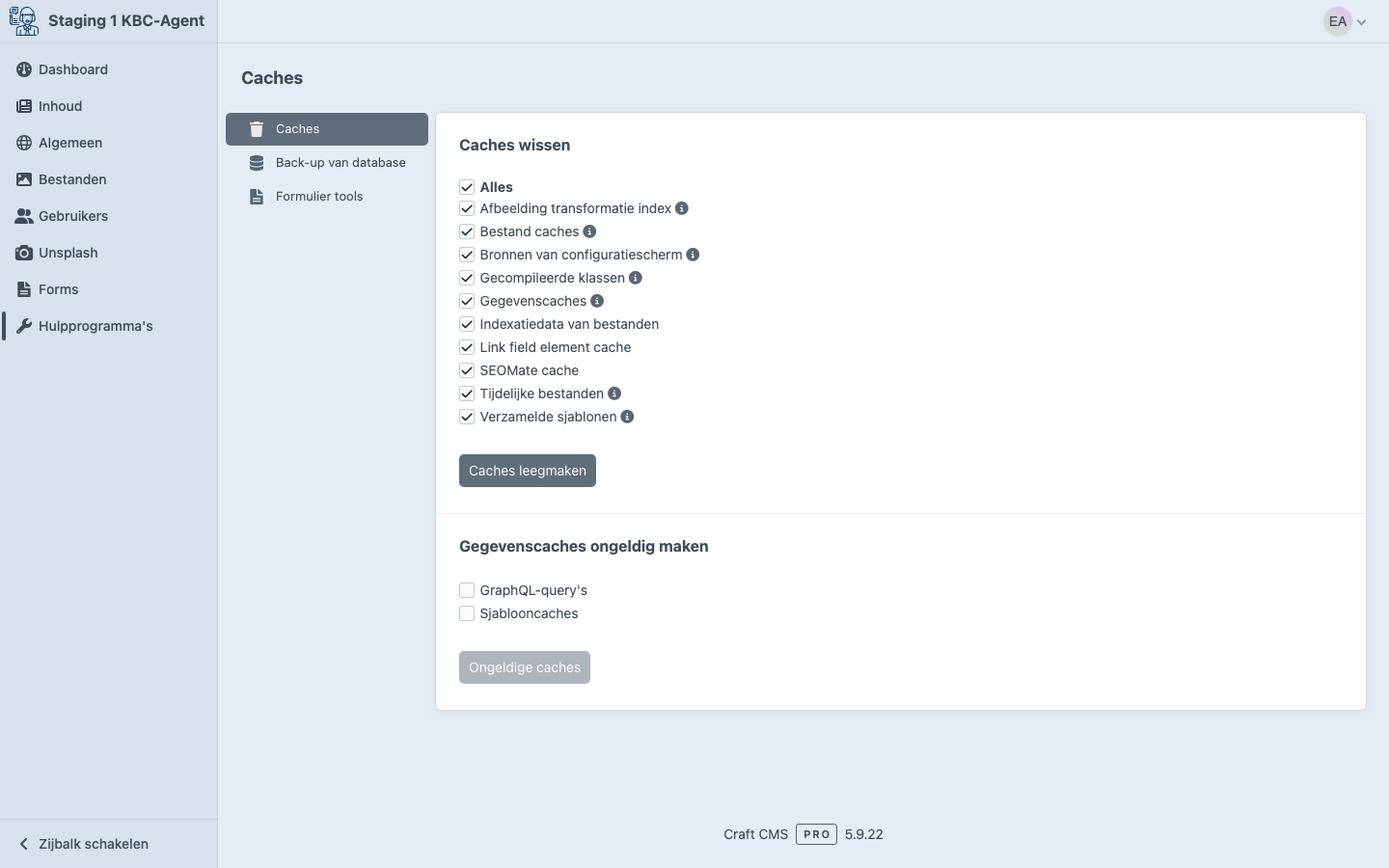Click the Staging 1 KBC-Agent site logo icon
The width and height of the screenshot is (1389, 868).
tap(24, 21)
